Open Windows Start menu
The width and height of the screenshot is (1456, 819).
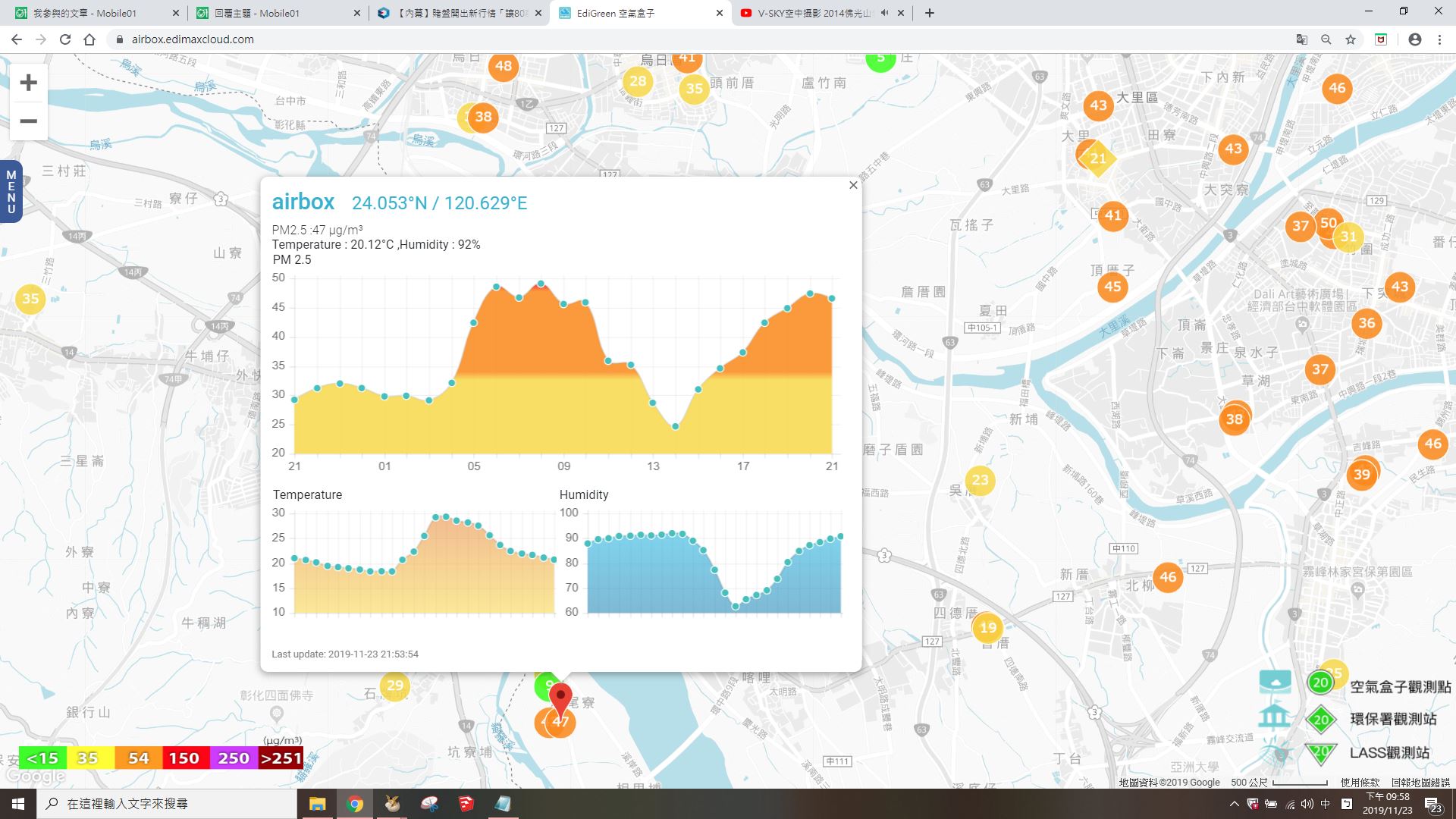click(x=18, y=804)
